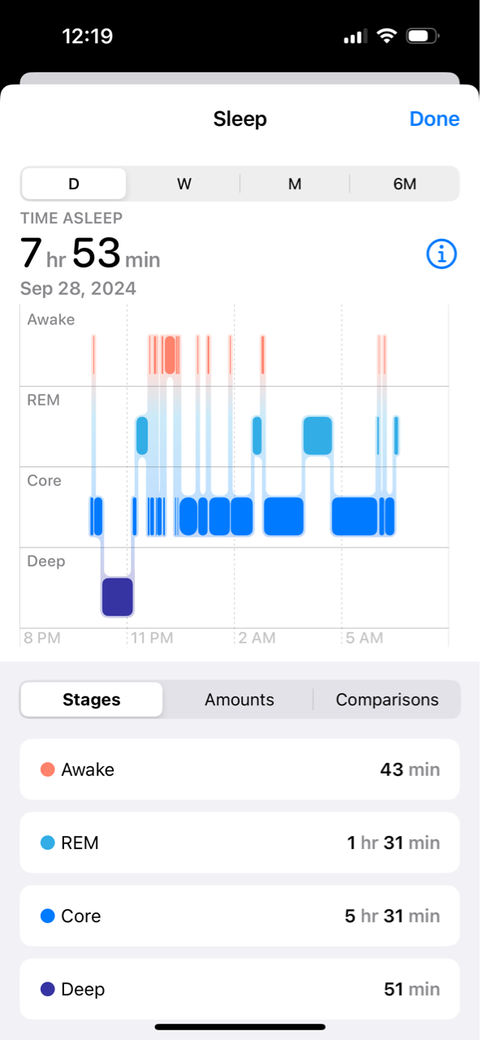
Task: Tap the Deep sleep block in chart
Action: [x=117, y=596]
